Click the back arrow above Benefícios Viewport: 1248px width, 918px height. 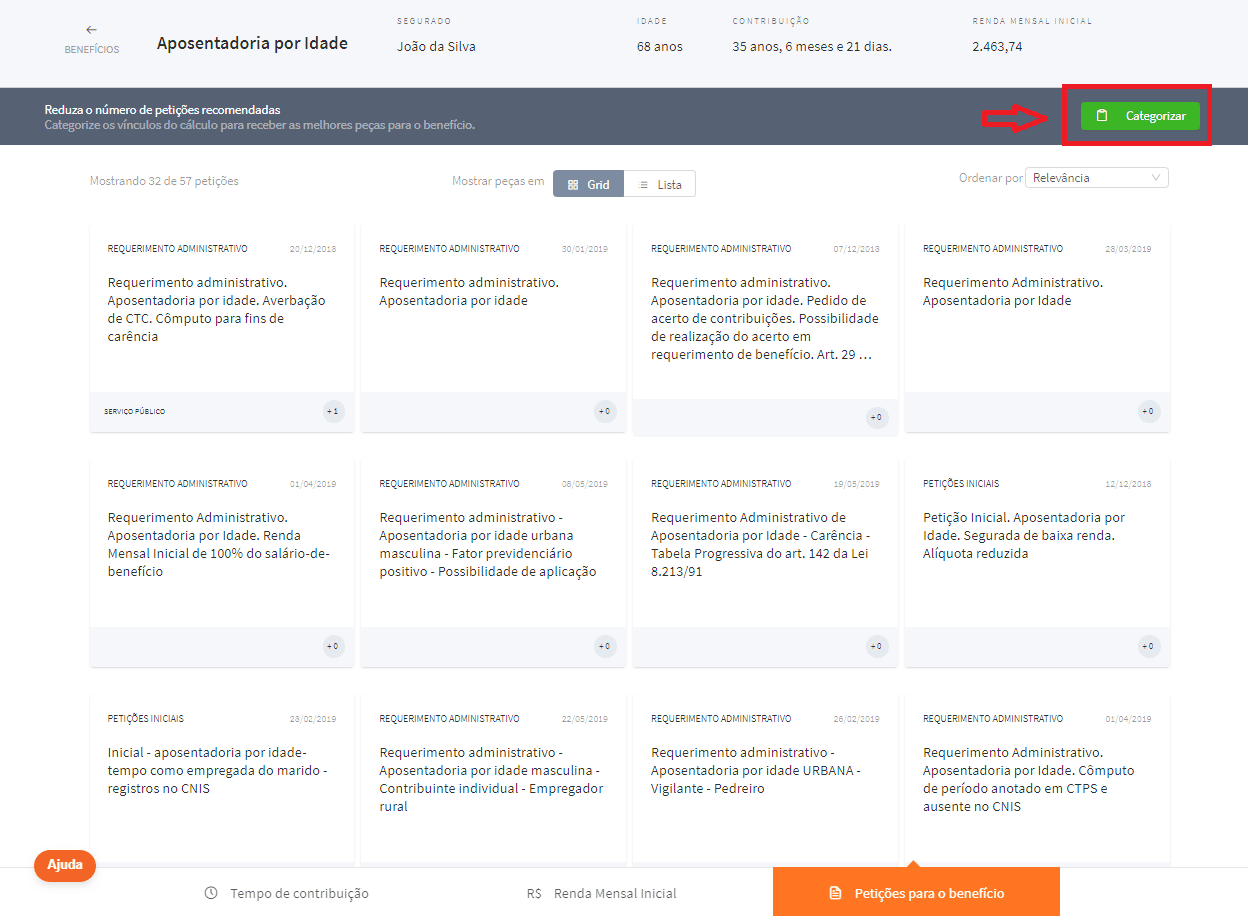[91, 30]
